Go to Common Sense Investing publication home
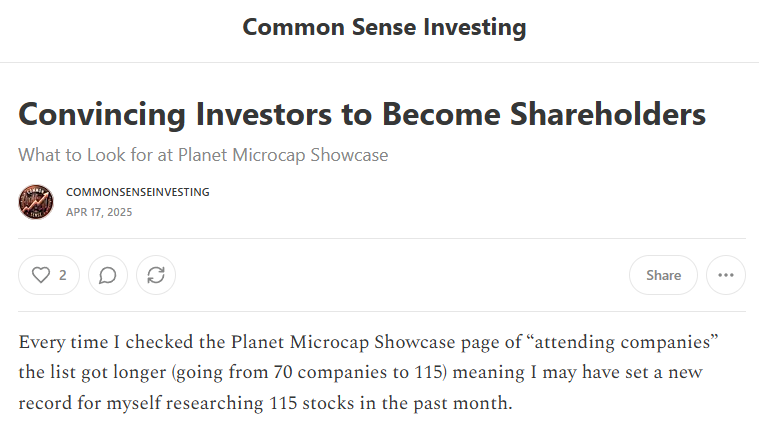 coord(384,27)
